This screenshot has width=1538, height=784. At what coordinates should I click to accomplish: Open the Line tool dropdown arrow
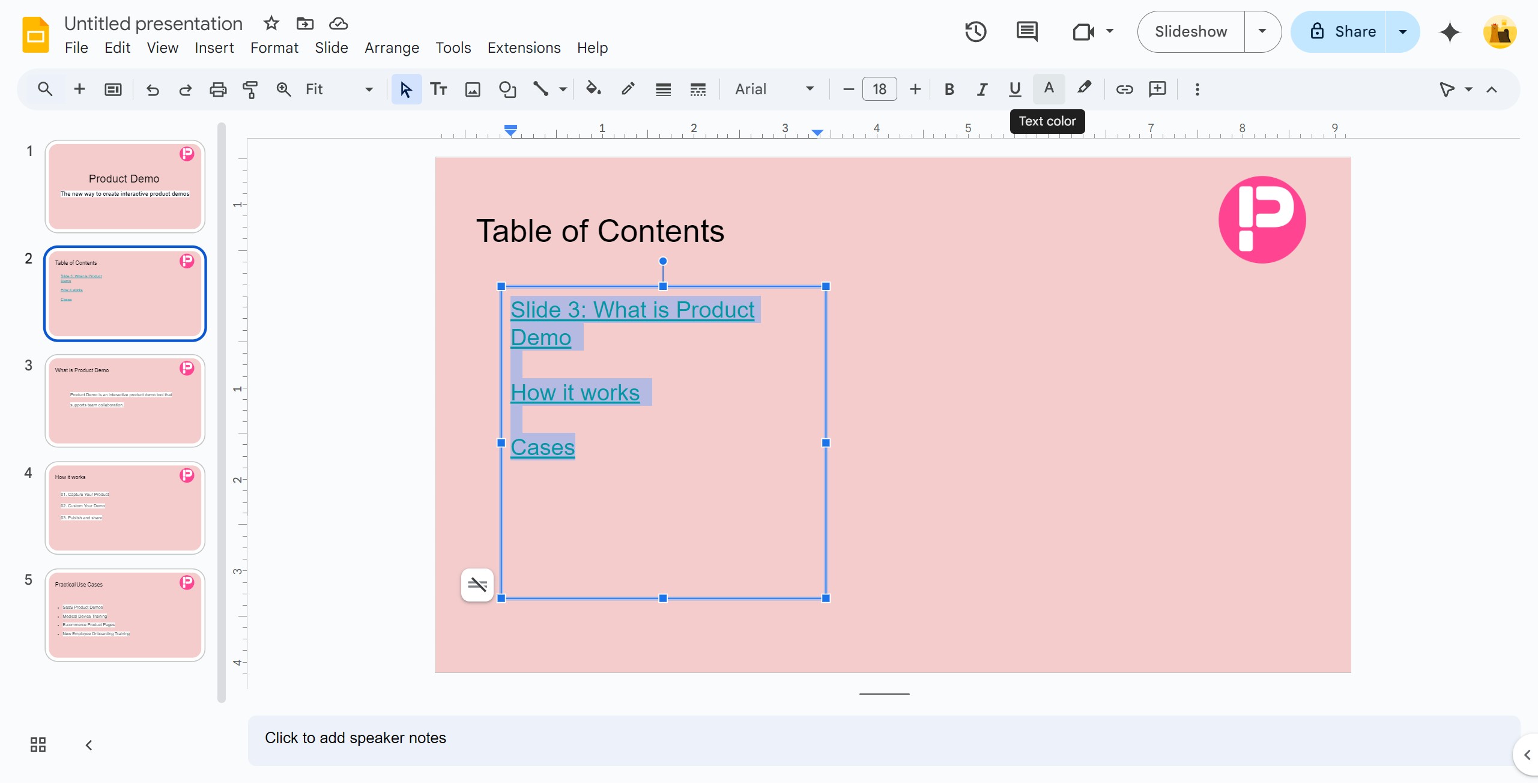[x=563, y=89]
